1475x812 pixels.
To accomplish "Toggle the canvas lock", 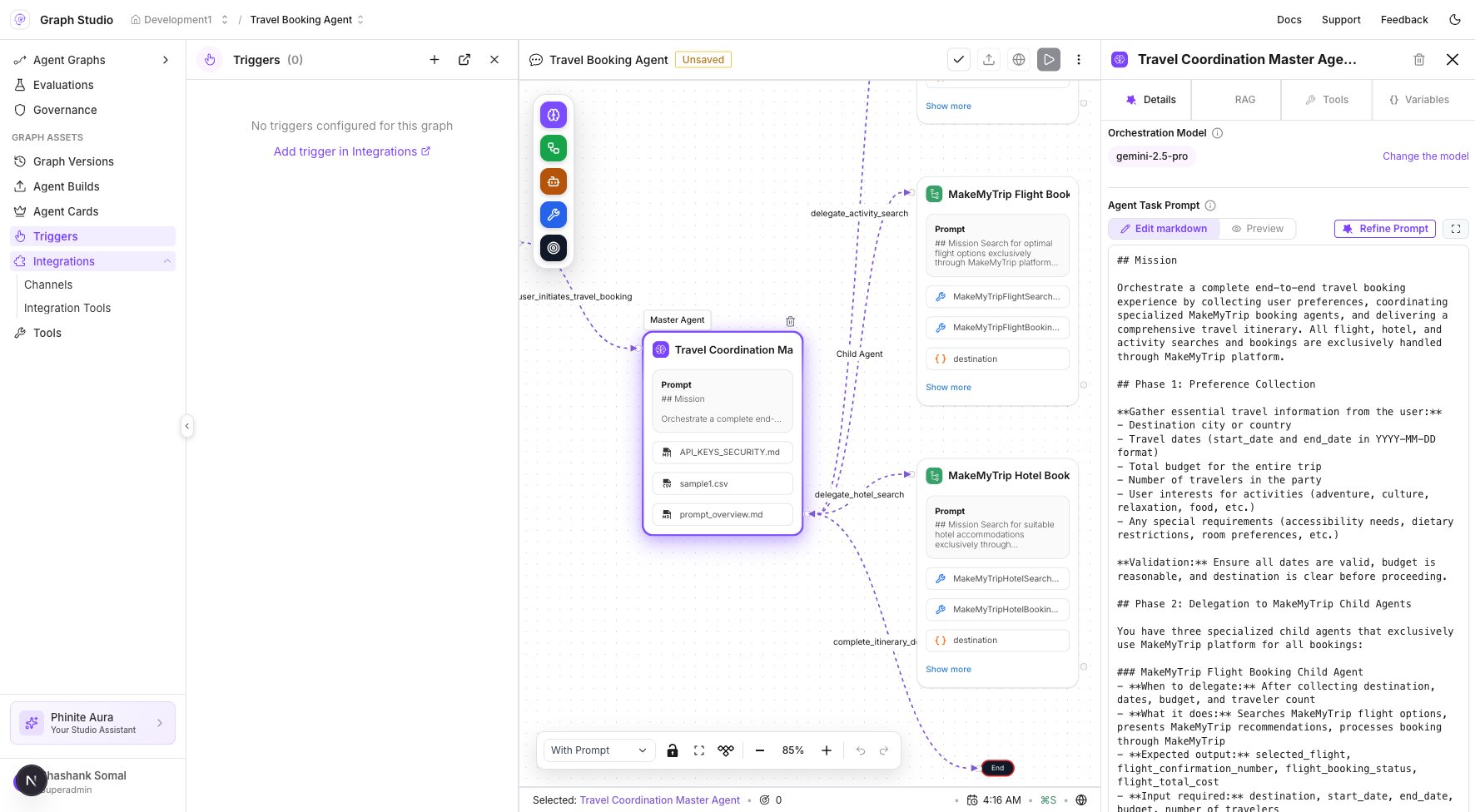I will pyautogui.click(x=673, y=750).
